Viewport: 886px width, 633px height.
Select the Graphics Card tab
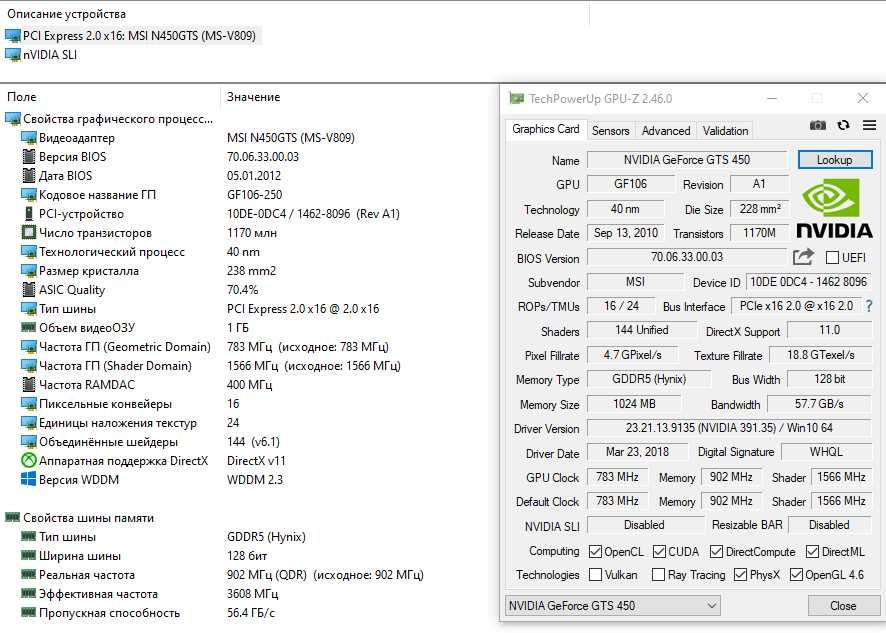545,129
